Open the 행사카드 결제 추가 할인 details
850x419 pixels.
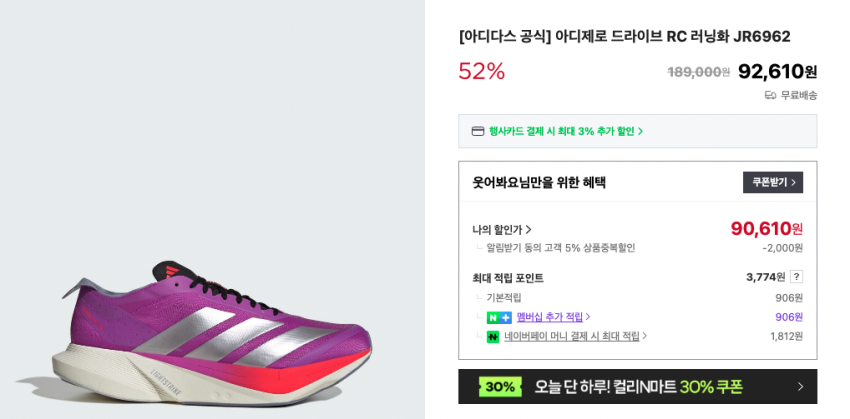(x=566, y=131)
